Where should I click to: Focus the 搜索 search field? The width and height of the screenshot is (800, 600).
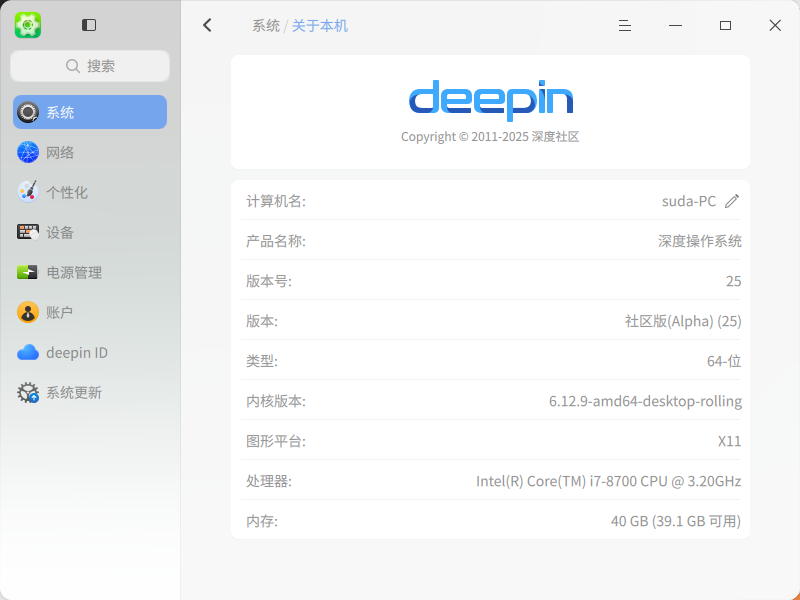pos(90,66)
